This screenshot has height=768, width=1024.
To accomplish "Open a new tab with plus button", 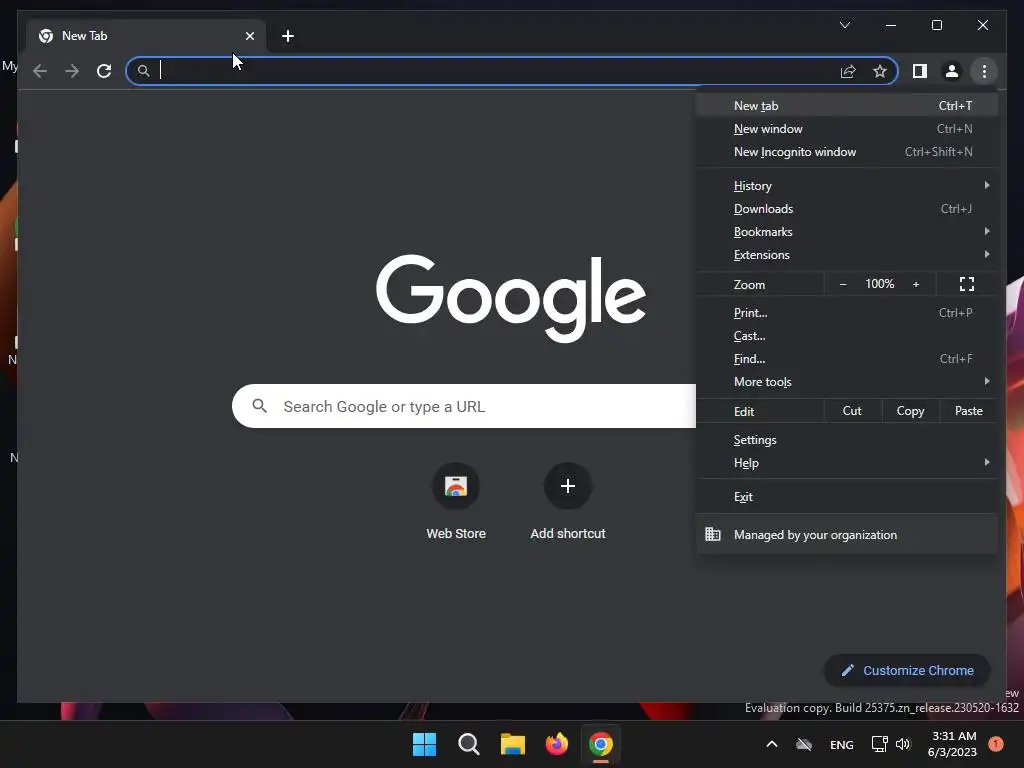I will coord(288,36).
